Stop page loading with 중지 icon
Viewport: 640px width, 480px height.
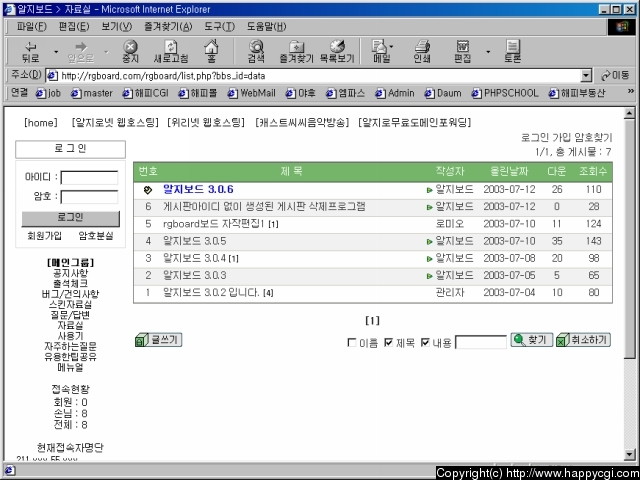[x=130, y=52]
